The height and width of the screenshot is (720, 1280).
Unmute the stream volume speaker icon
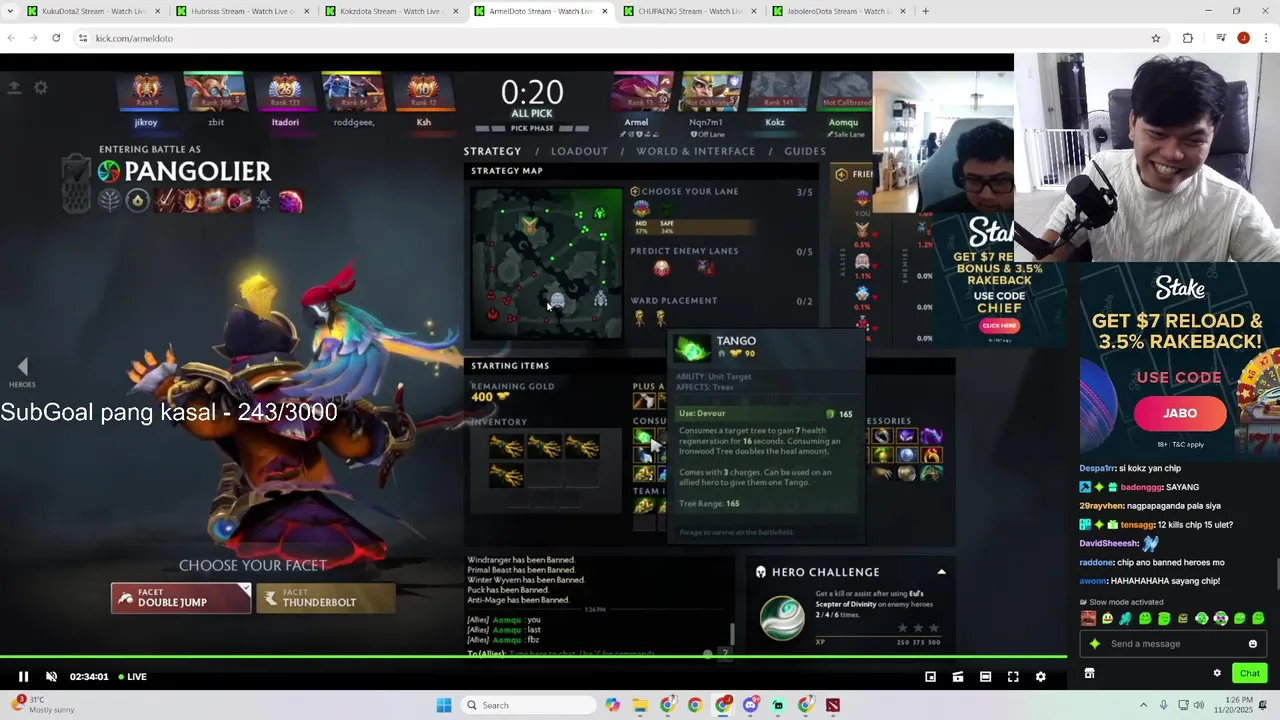[52, 677]
